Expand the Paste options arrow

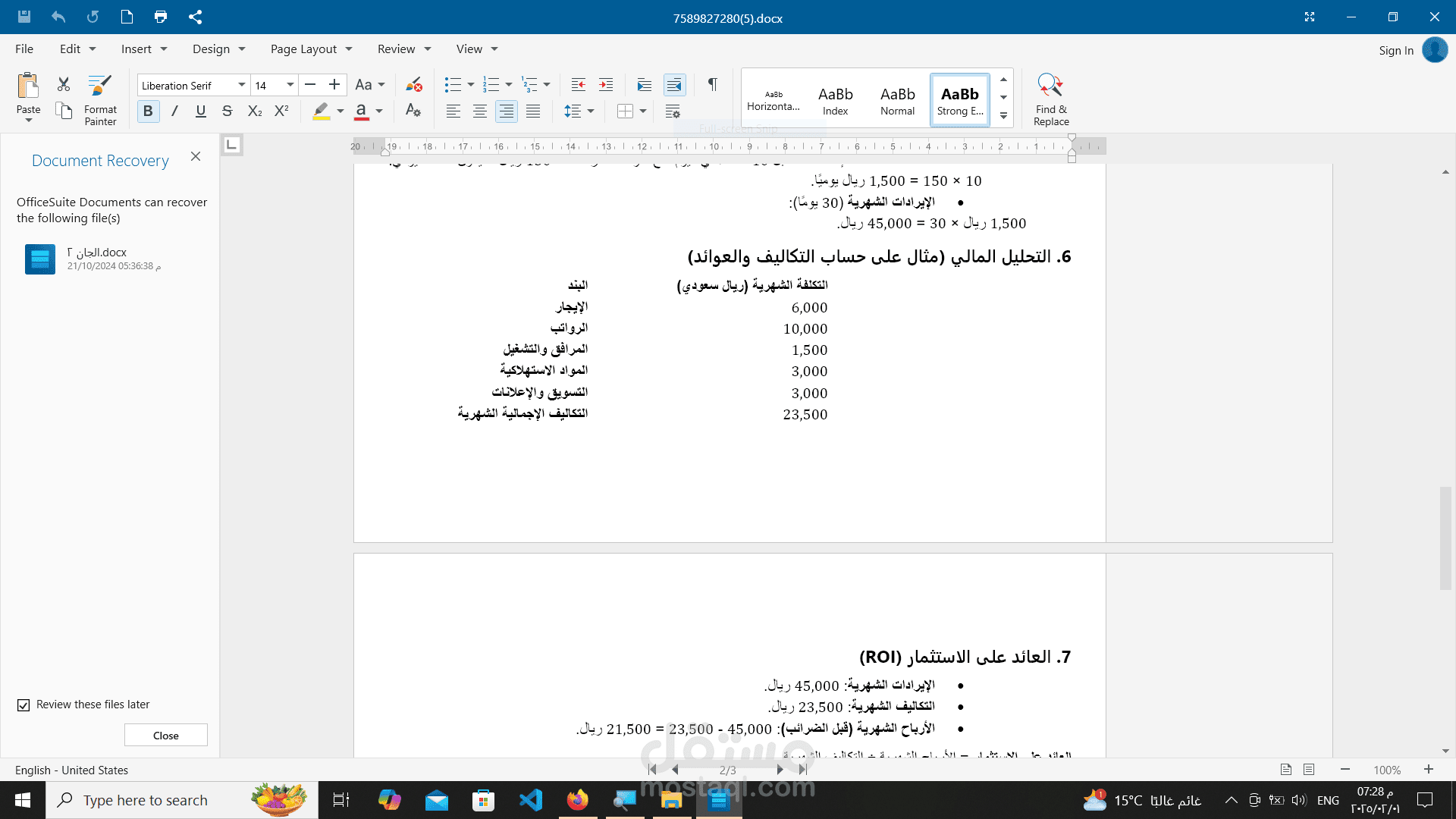click(28, 121)
